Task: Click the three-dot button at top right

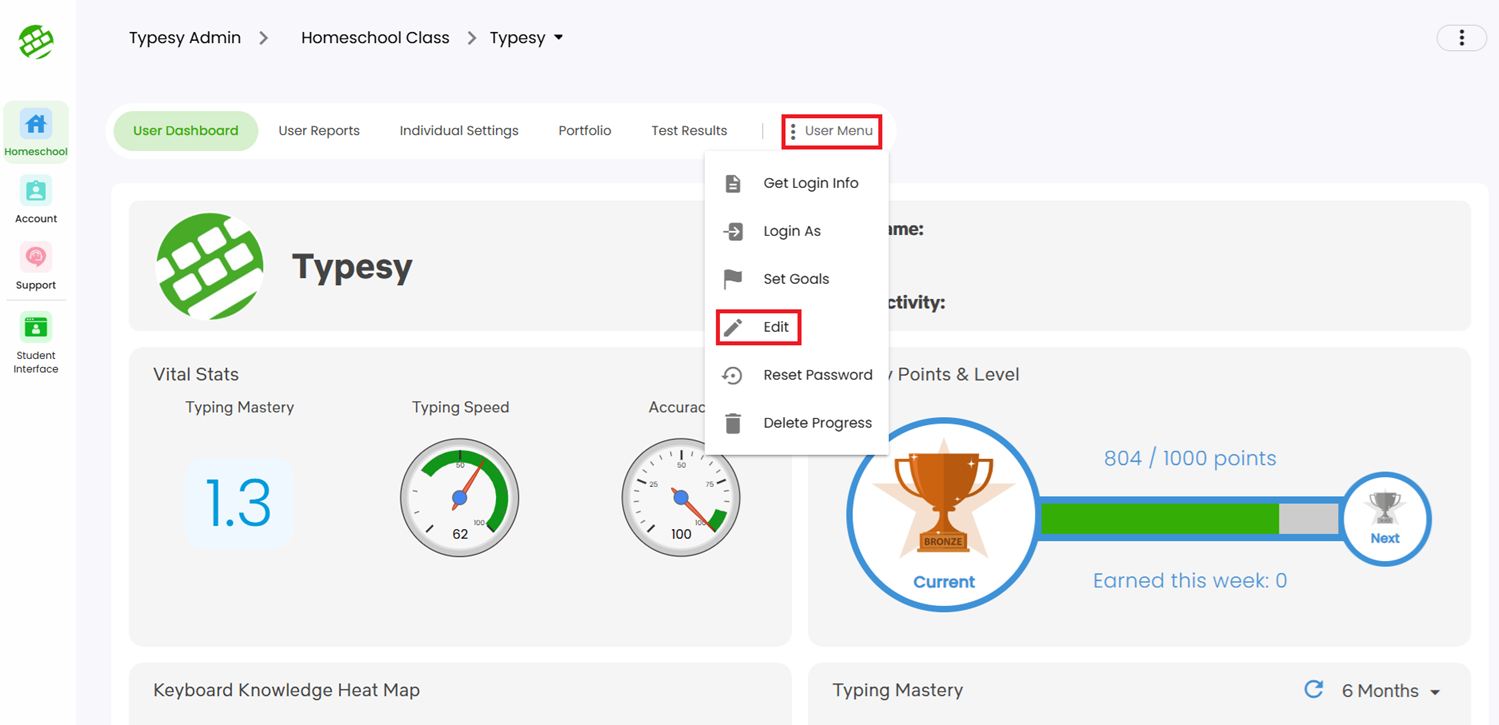Action: coord(1461,38)
